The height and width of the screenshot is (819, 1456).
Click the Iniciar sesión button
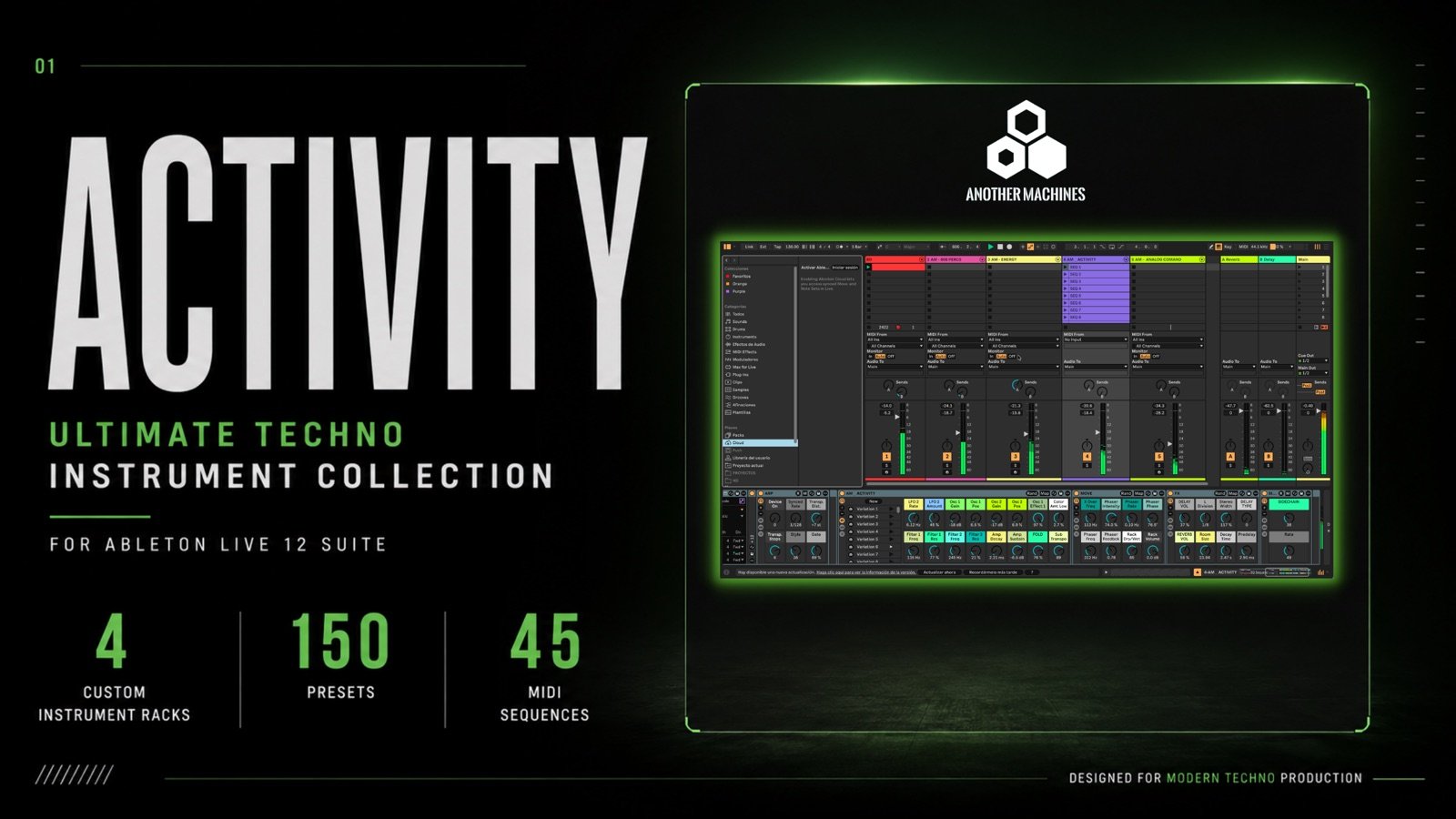[845, 268]
